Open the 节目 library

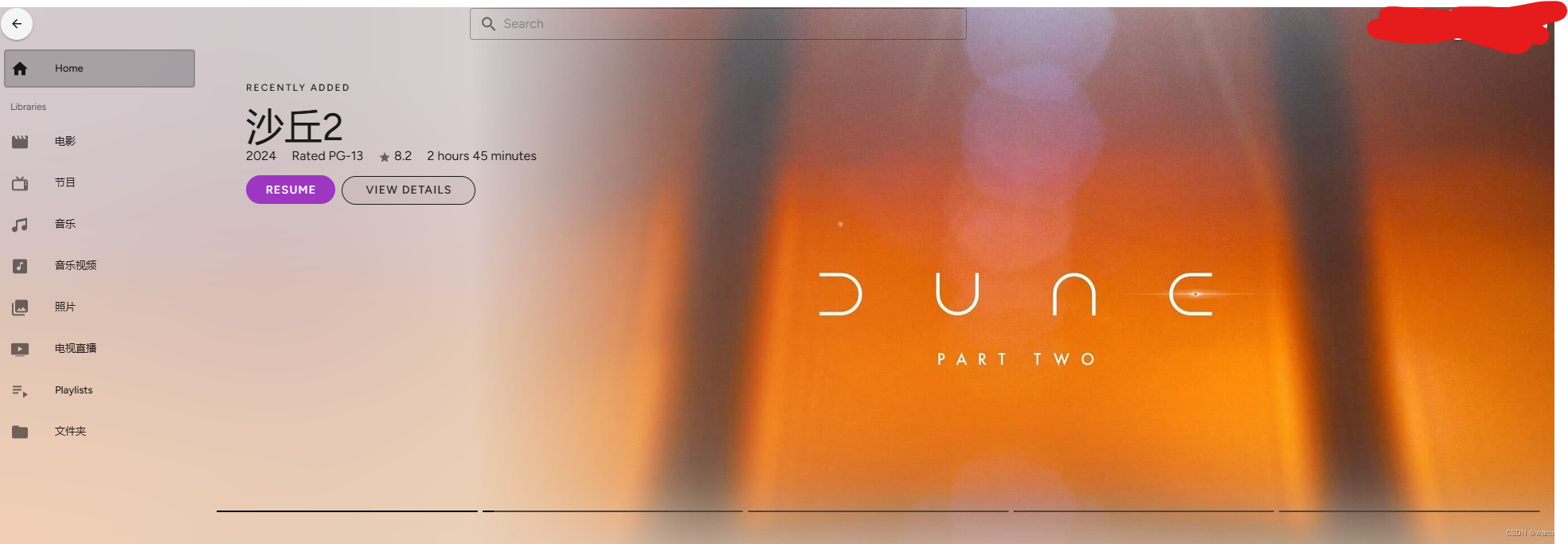100,183
